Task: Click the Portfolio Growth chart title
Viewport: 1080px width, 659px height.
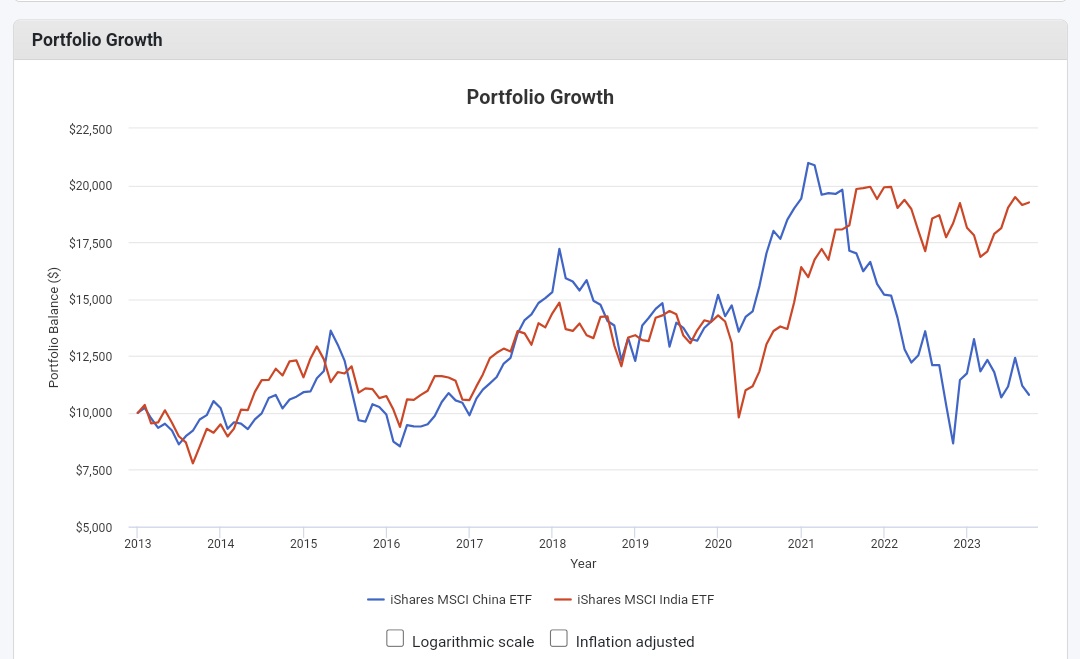Action: coord(540,97)
